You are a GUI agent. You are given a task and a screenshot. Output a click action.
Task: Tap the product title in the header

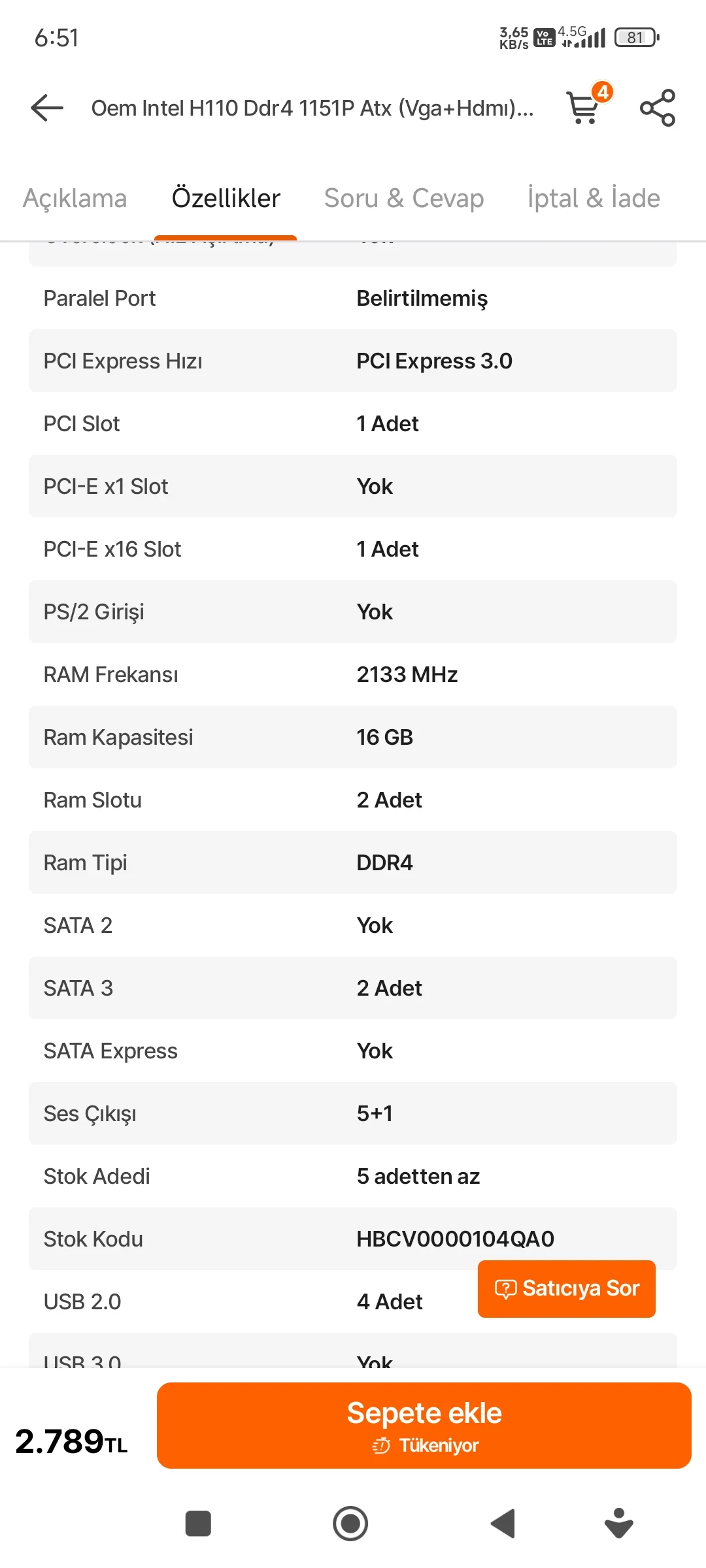coord(312,108)
